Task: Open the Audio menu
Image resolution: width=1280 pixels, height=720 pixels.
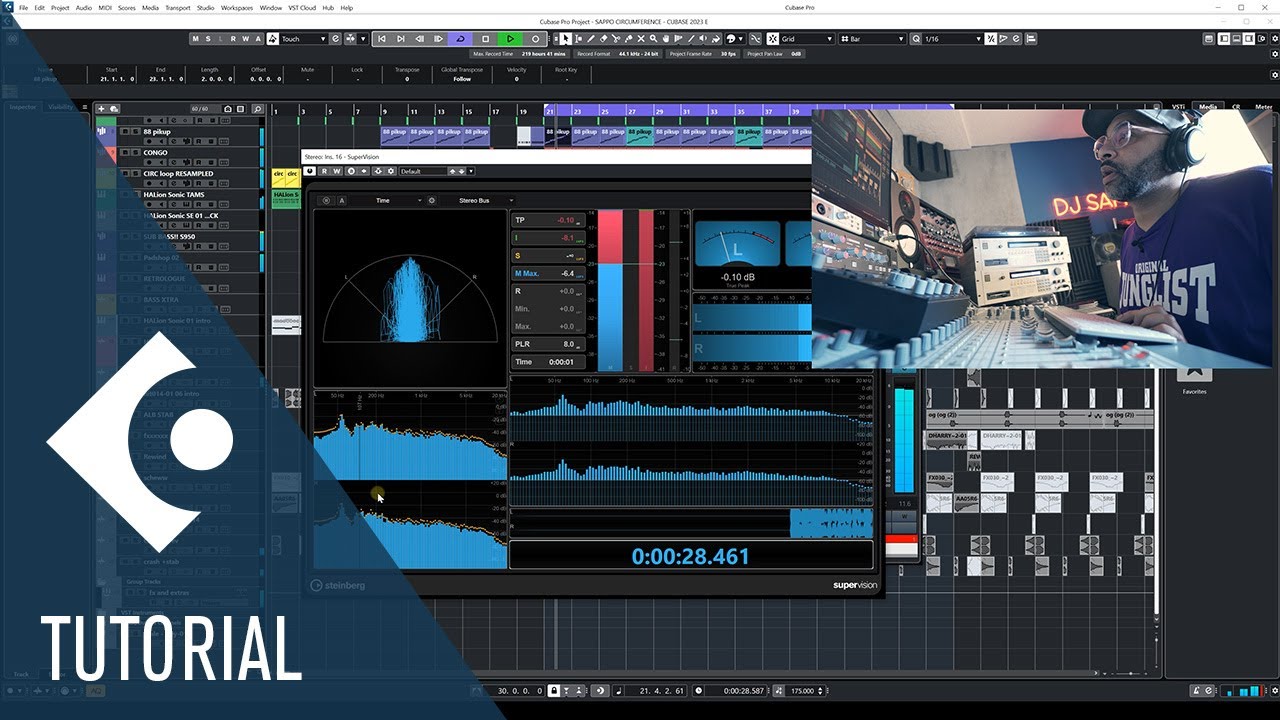Action: (x=83, y=7)
